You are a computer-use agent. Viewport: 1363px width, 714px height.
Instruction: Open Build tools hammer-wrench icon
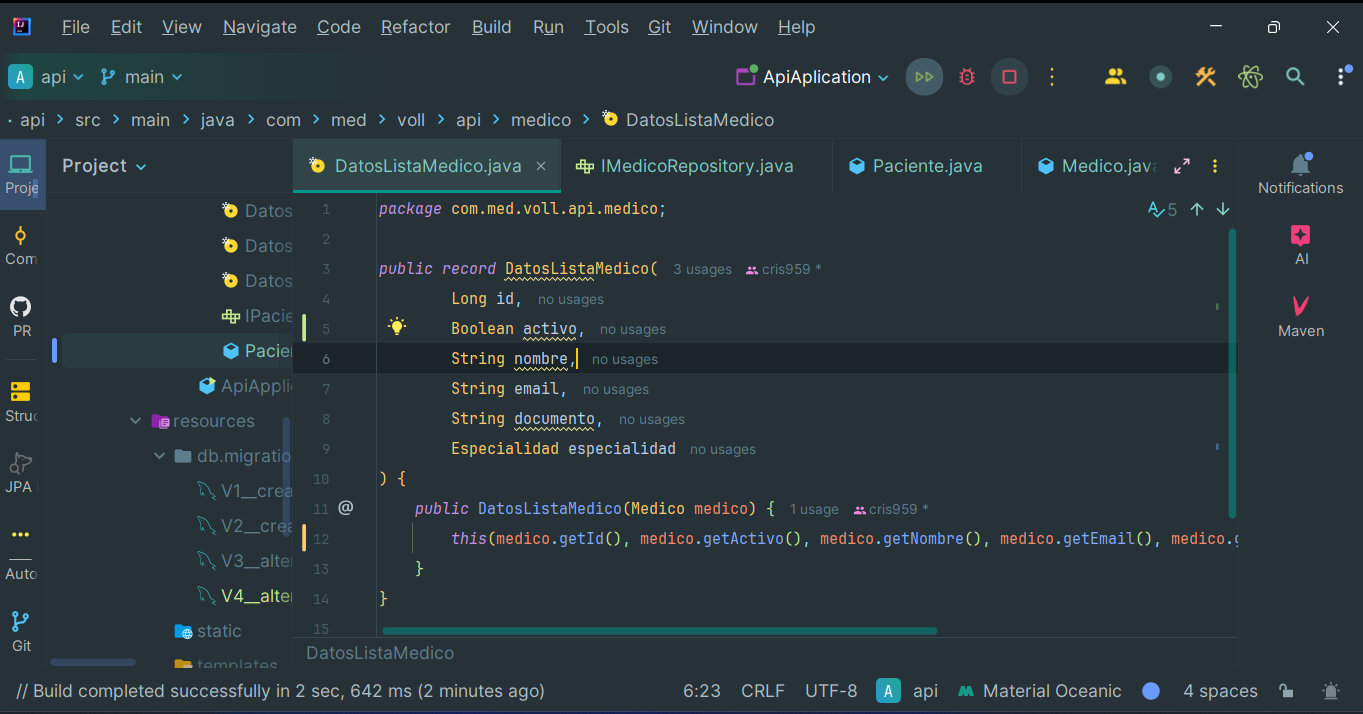pos(1205,77)
